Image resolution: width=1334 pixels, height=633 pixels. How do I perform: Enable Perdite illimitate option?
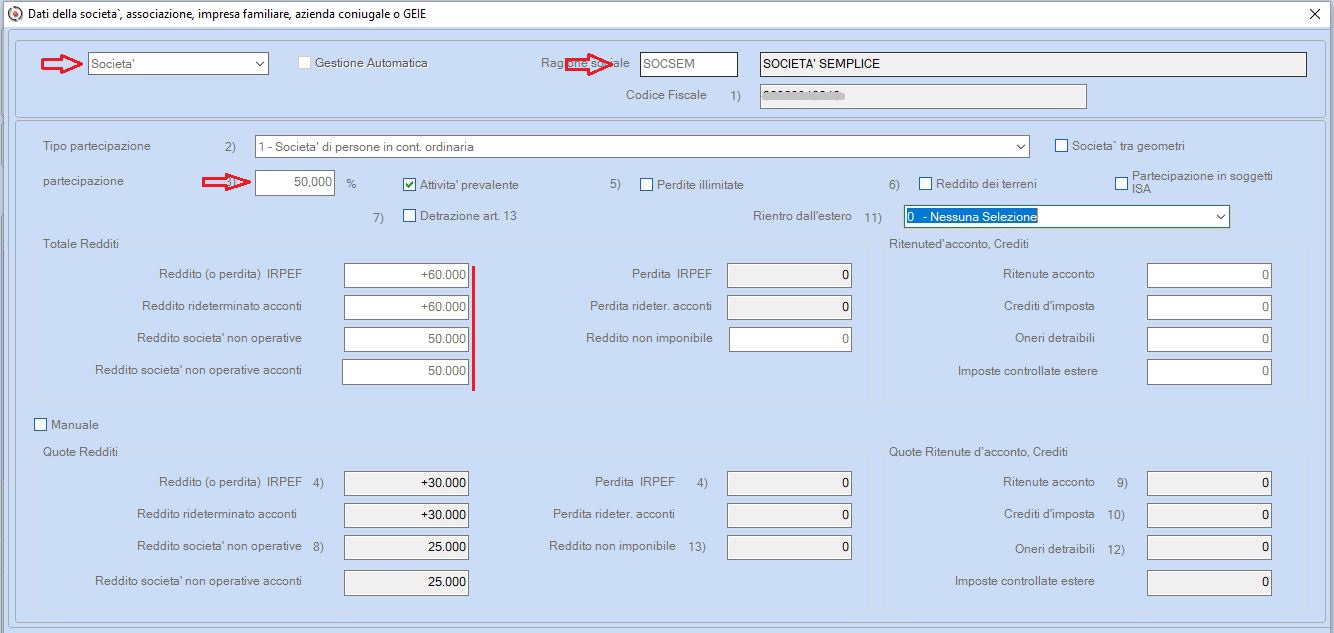pos(647,184)
